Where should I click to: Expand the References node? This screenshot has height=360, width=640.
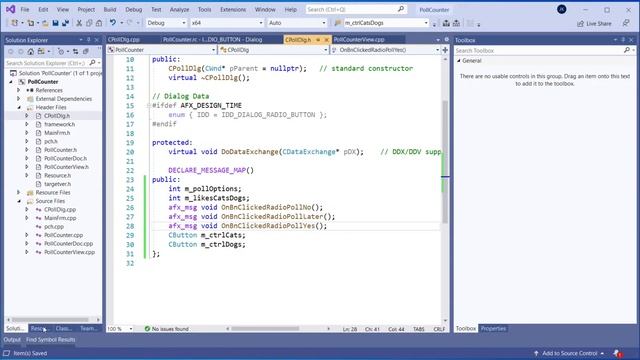tap(18, 90)
